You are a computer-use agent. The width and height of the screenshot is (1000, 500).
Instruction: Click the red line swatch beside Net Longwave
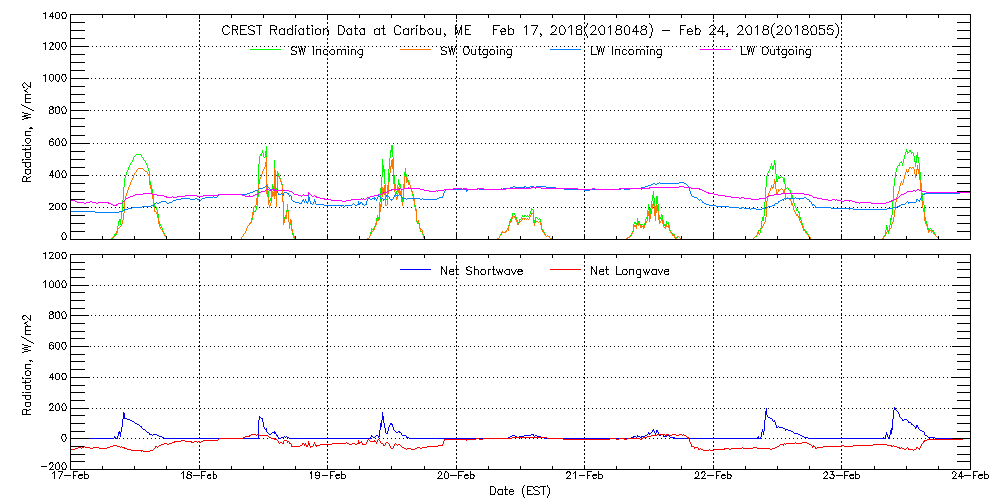pyautogui.click(x=570, y=270)
